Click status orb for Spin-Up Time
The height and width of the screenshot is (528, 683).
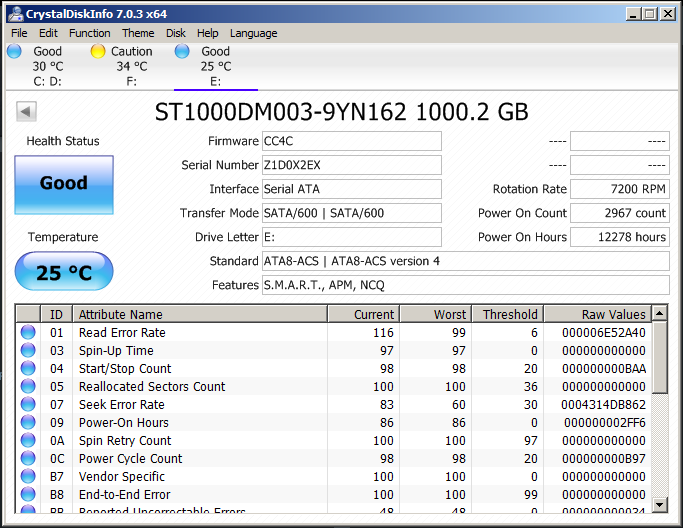pyautogui.click(x=28, y=350)
